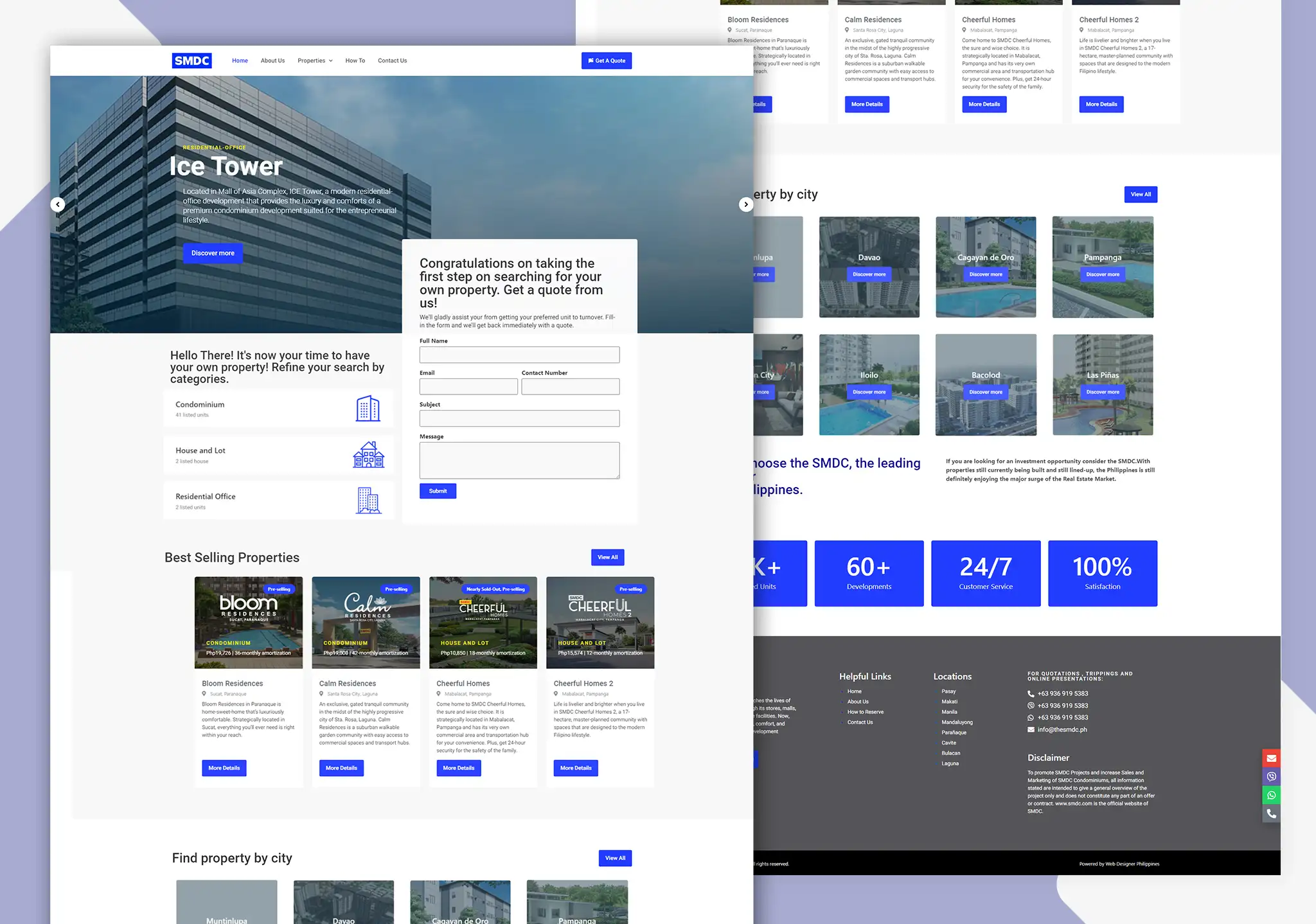
Task: Click the Condominium building icon
Action: point(368,409)
